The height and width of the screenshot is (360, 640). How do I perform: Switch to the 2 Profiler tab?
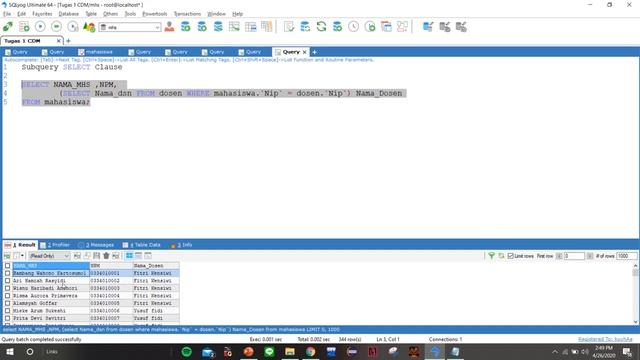(55, 245)
